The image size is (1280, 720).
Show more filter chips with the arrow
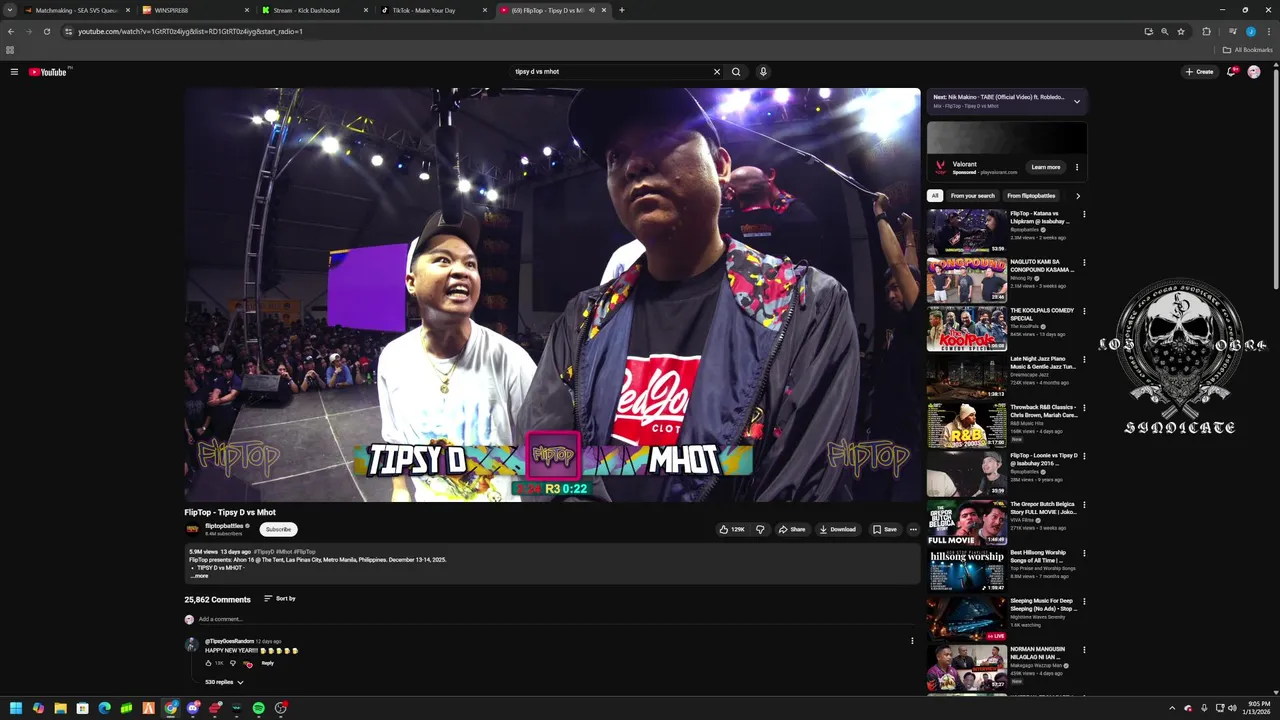point(1078,196)
